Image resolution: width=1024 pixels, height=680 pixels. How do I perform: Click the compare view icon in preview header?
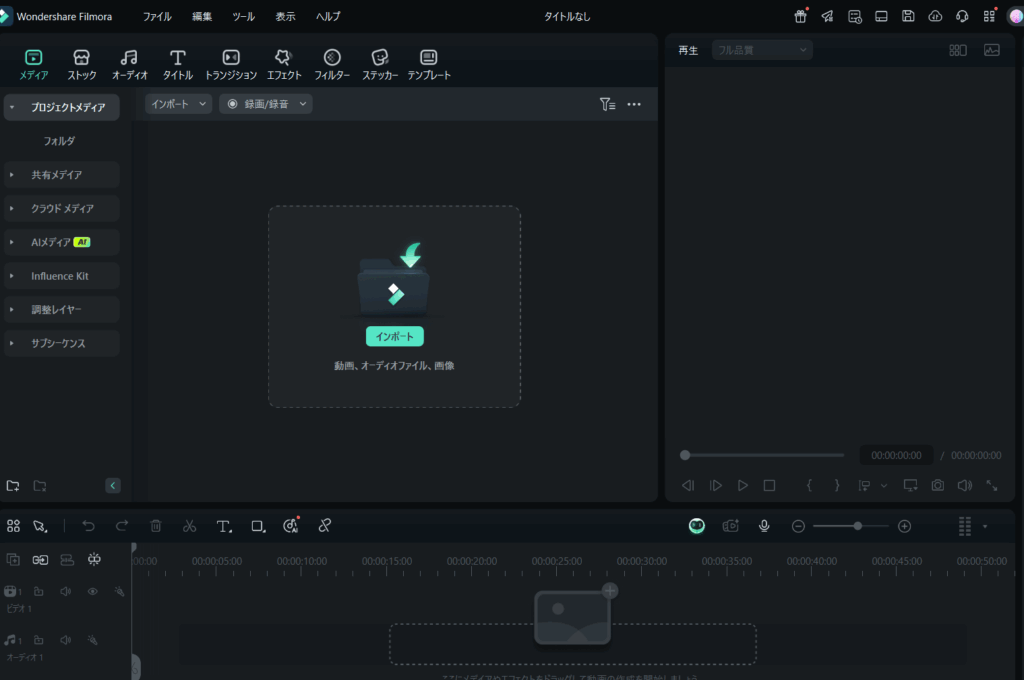coord(958,50)
